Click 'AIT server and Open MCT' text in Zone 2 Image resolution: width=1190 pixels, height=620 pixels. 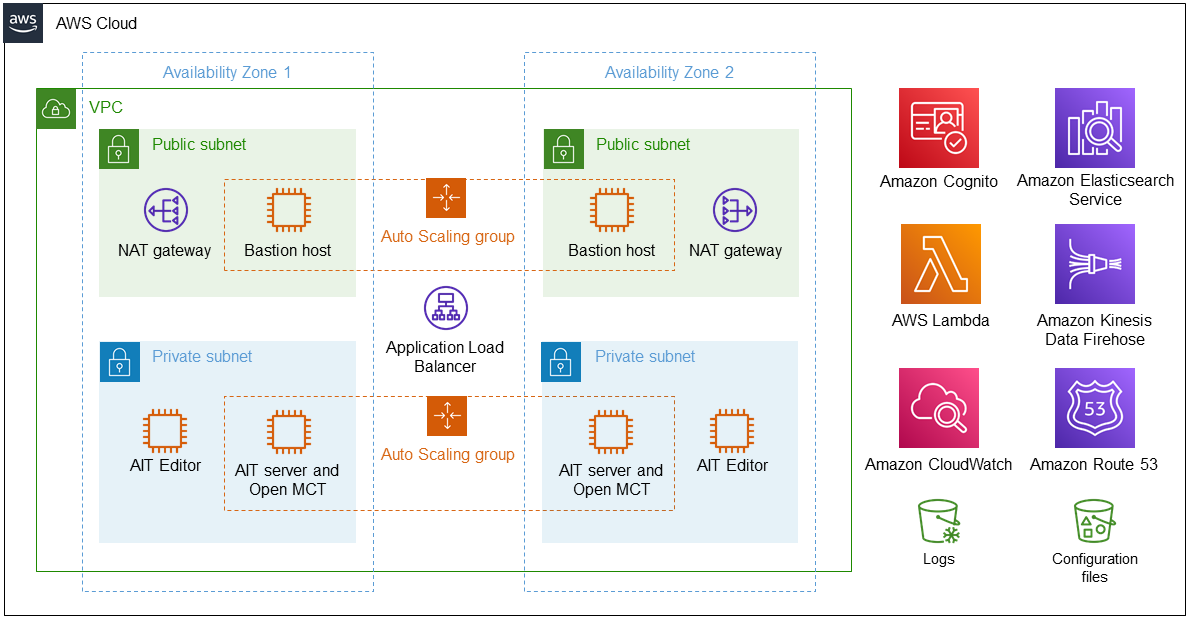[x=611, y=480]
